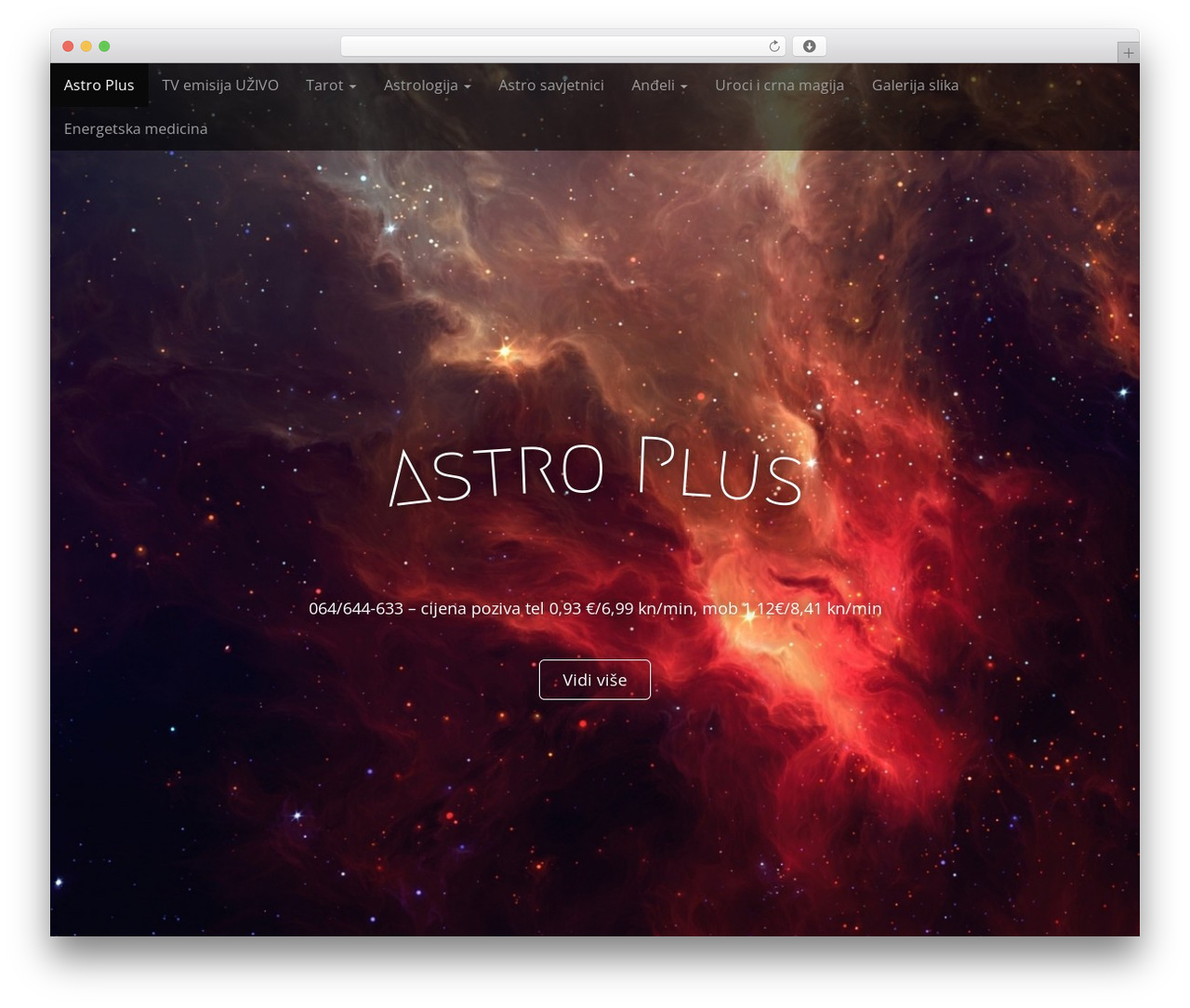1190x1008 pixels.
Task: Reload the page with the refresh icon
Action: pos(774,46)
